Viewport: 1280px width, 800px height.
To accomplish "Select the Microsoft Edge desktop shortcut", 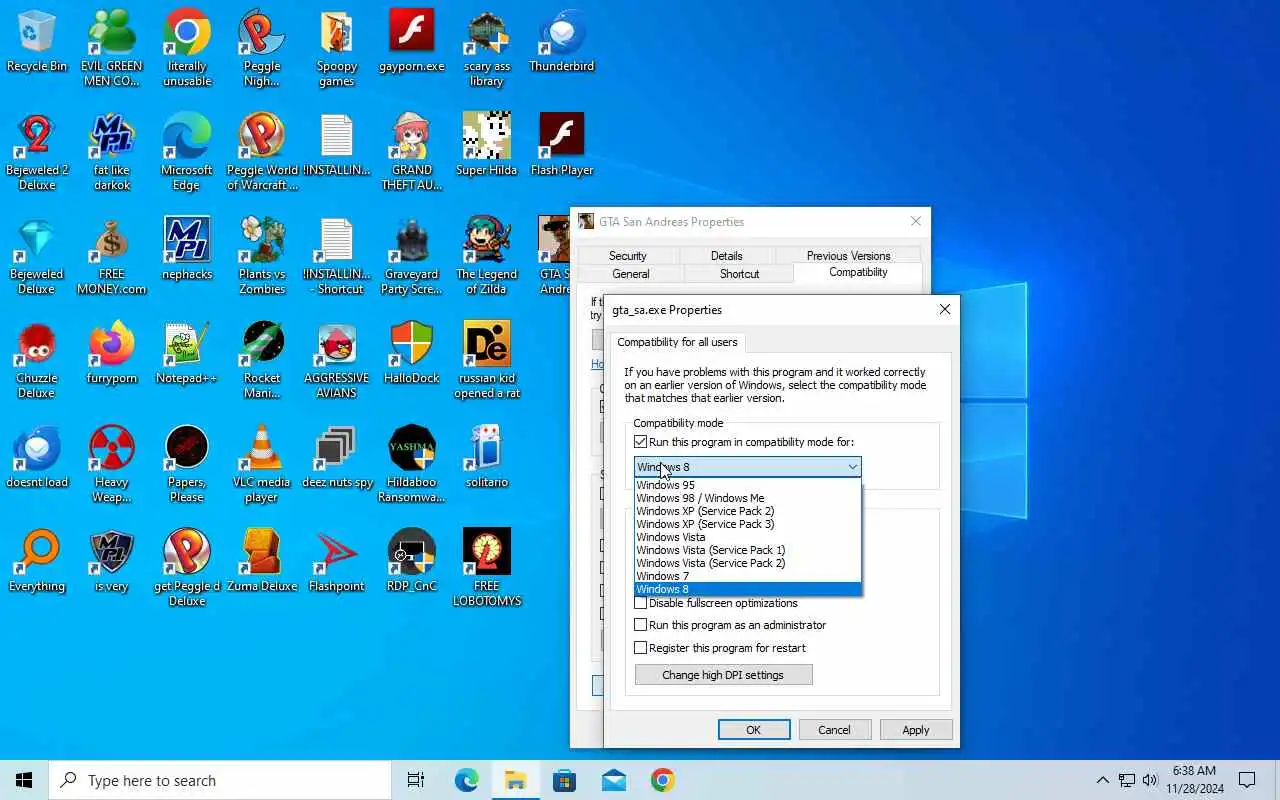I will click(x=187, y=152).
